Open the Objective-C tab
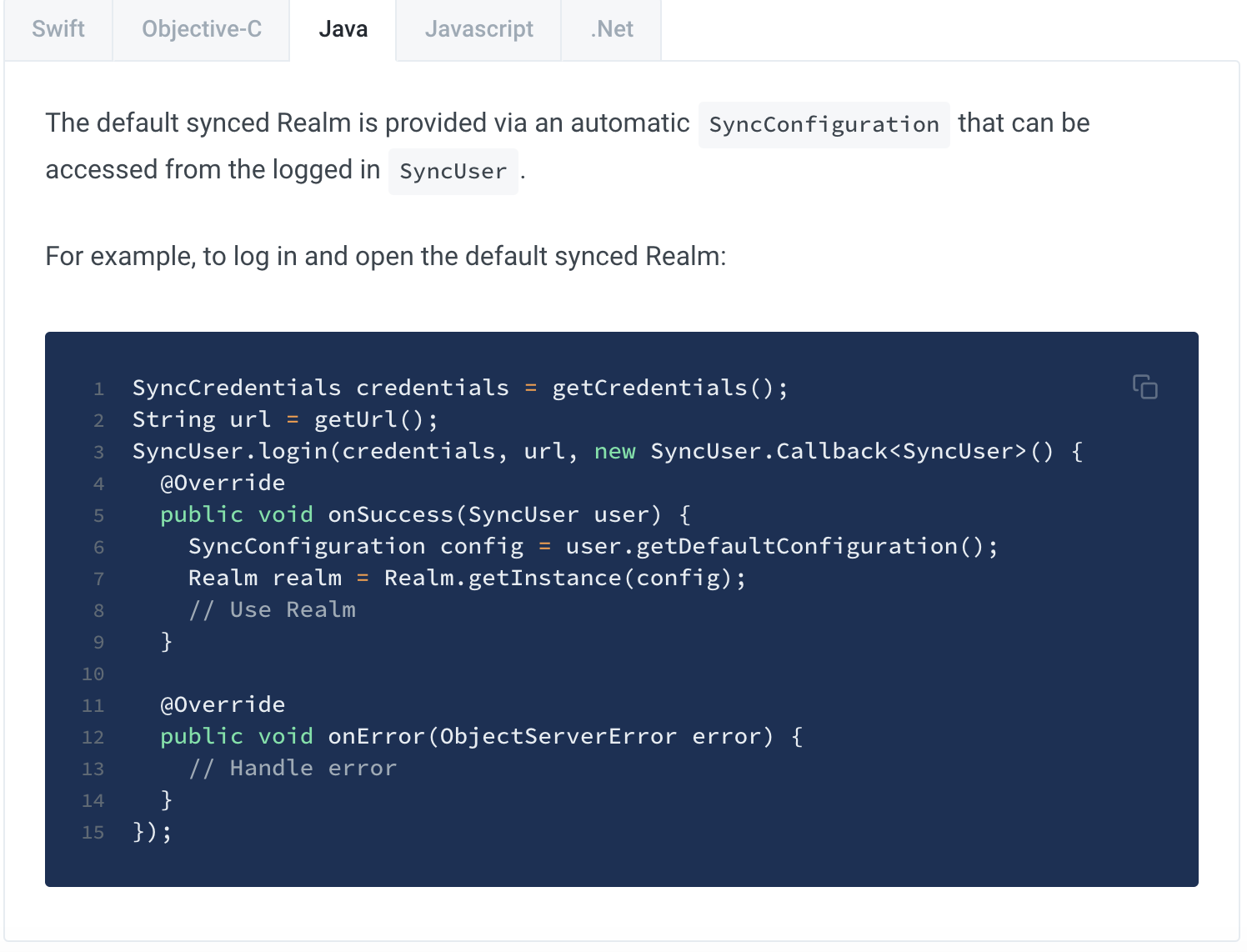Image resolution: width=1247 pixels, height=952 pixels. pyautogui.click(x=202, y=29)
